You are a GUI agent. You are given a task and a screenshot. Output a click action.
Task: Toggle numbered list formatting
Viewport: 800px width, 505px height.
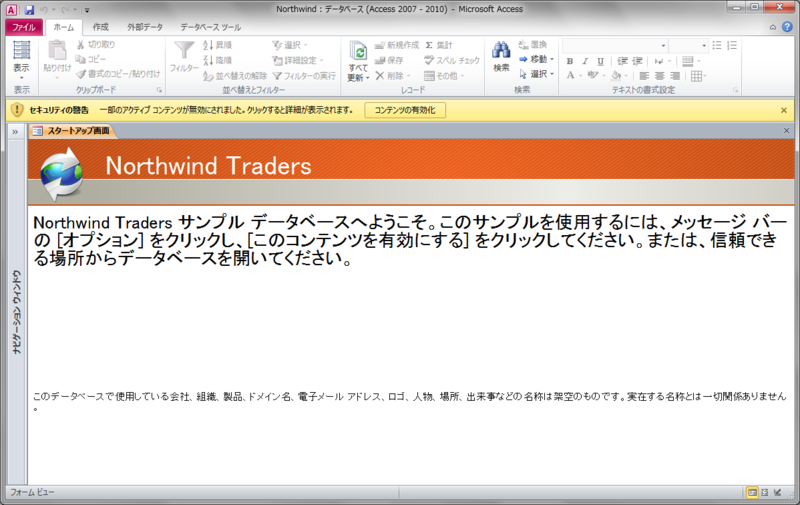tap(732, 45)
